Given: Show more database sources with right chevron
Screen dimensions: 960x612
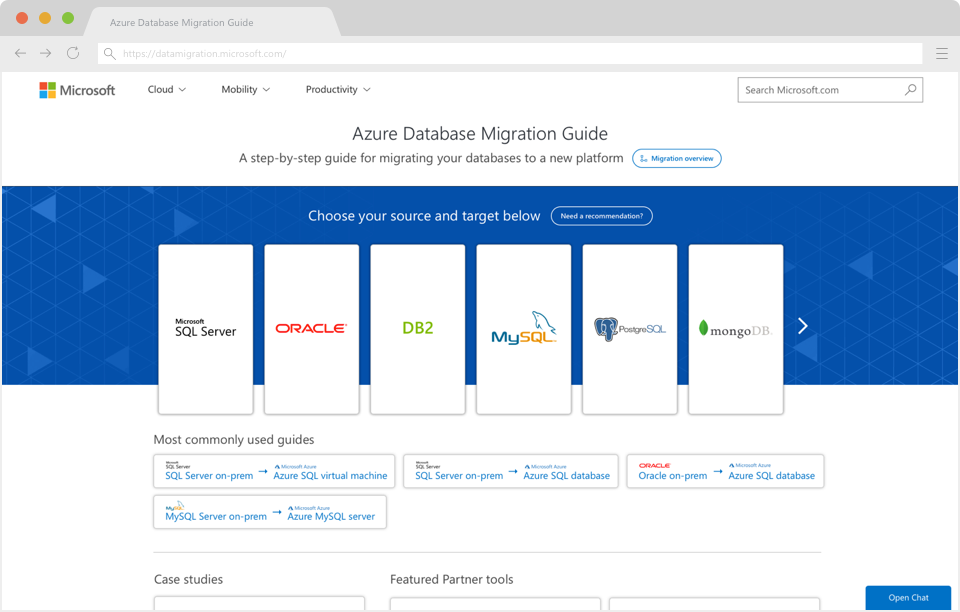Looking at the screenshot, I should coord(803,326).
